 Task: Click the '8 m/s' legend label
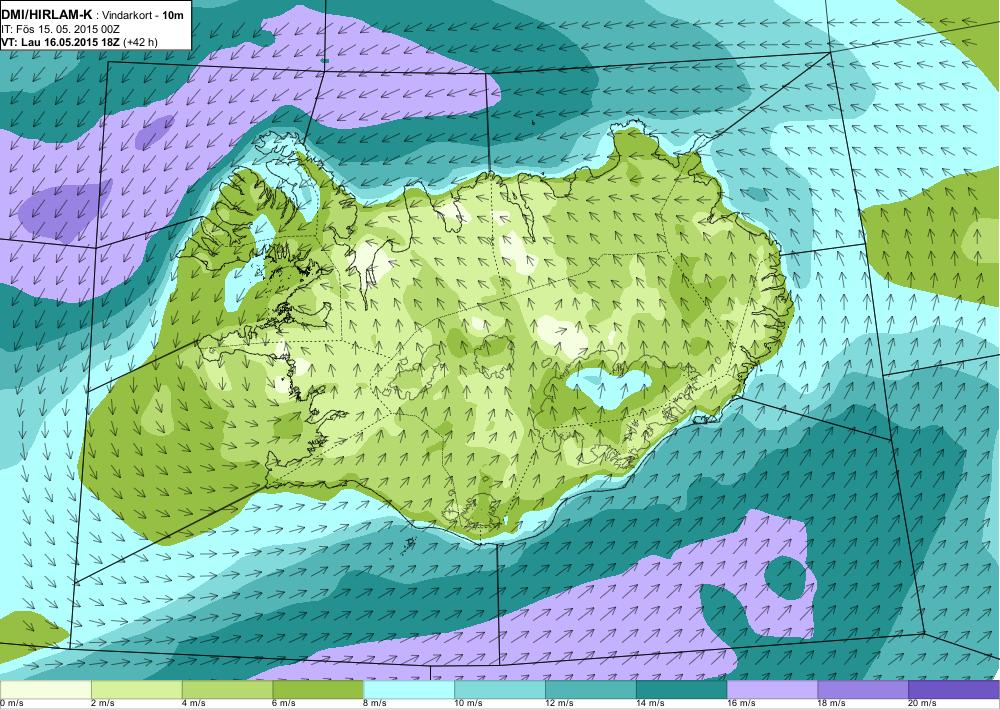376,704
